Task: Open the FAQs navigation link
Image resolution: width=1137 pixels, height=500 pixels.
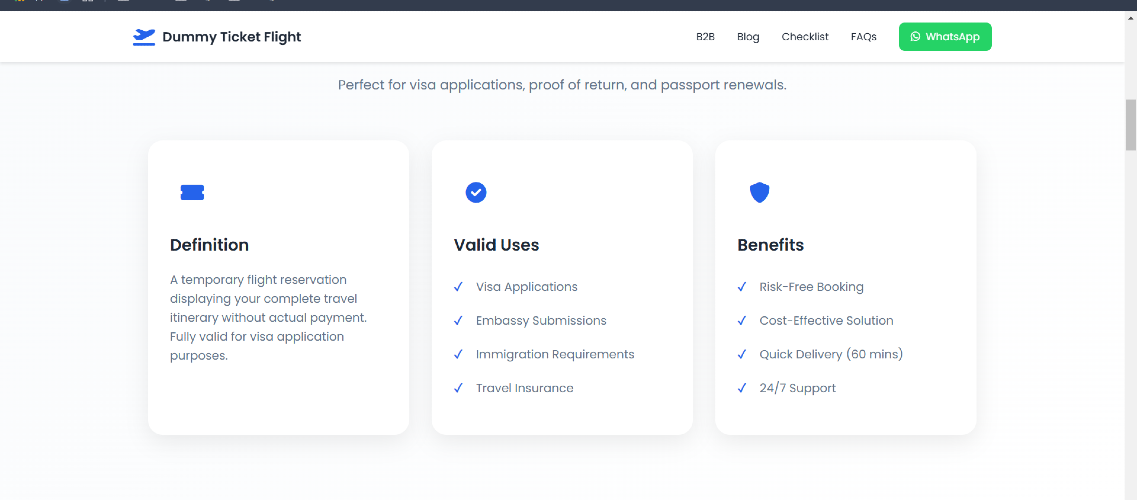Action: 864,37
